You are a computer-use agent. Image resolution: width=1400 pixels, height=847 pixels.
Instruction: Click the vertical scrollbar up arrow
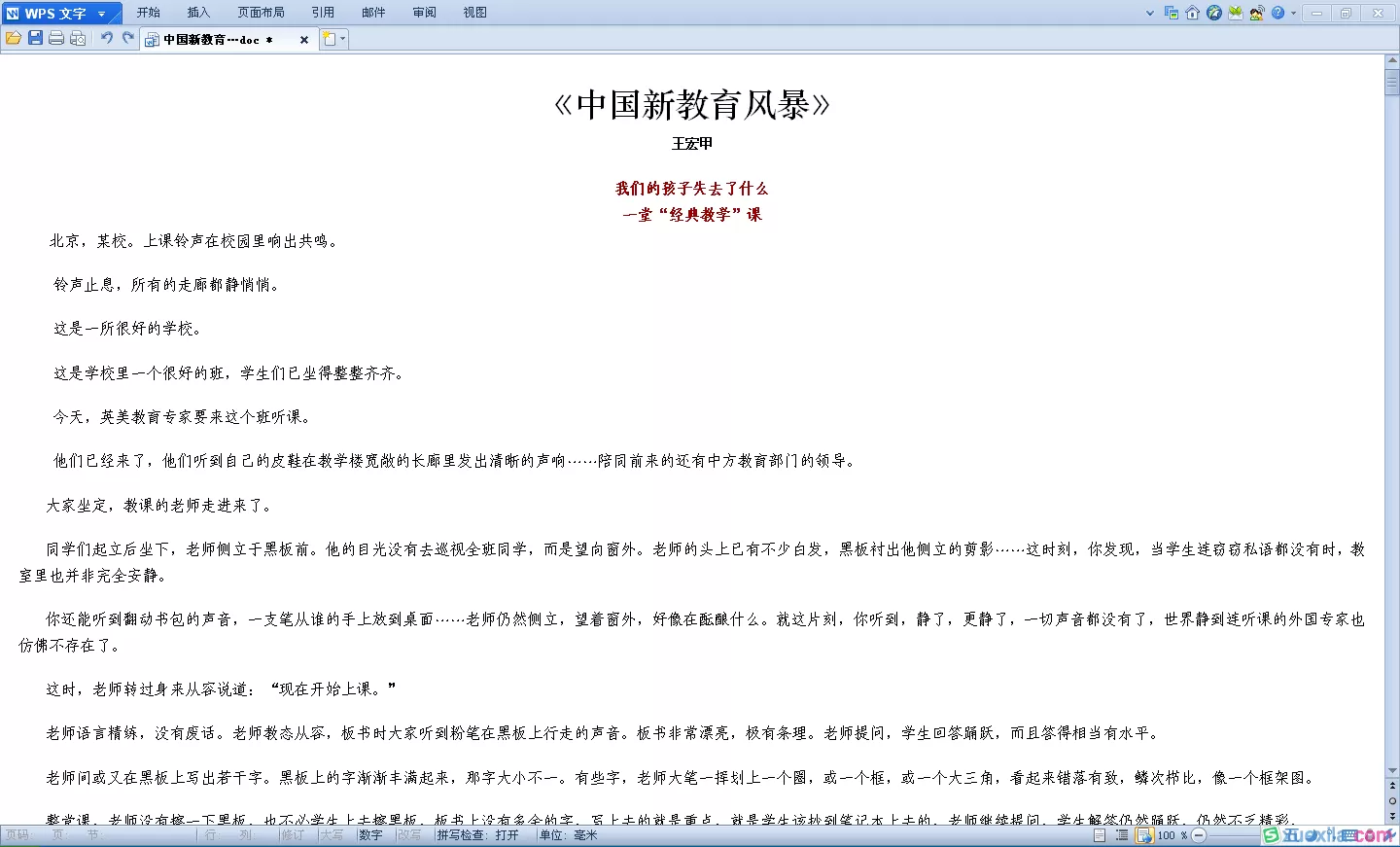coord(1392,61)
